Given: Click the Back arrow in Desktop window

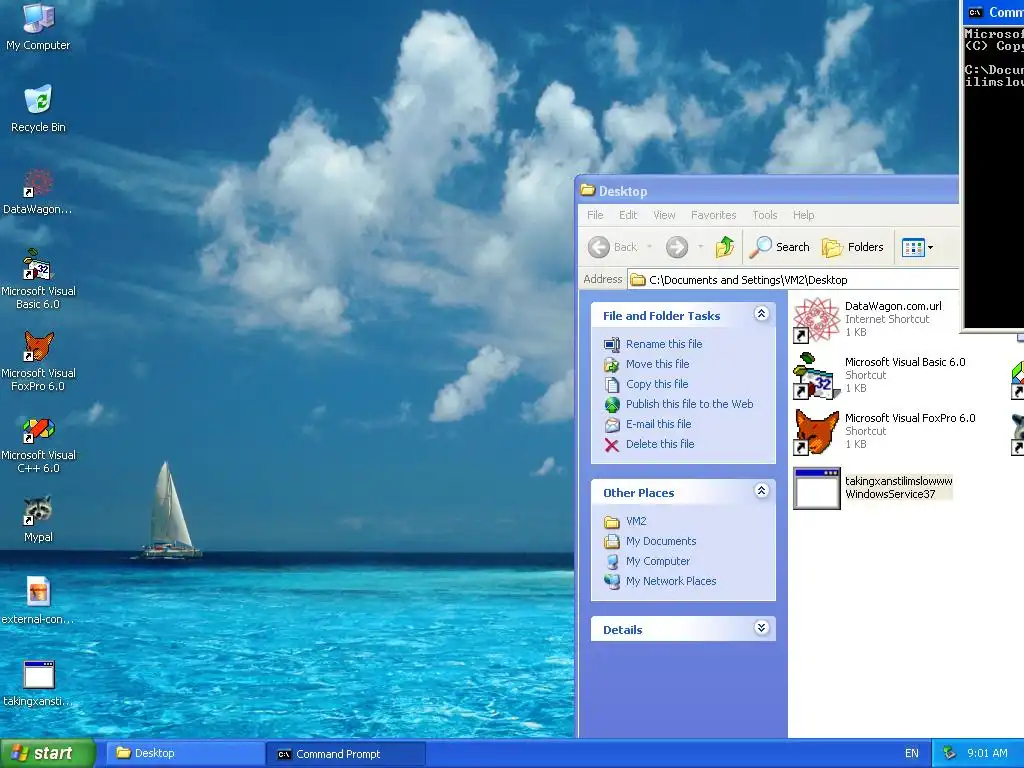Looking at the screenshot, I should [x=613, y=247].
